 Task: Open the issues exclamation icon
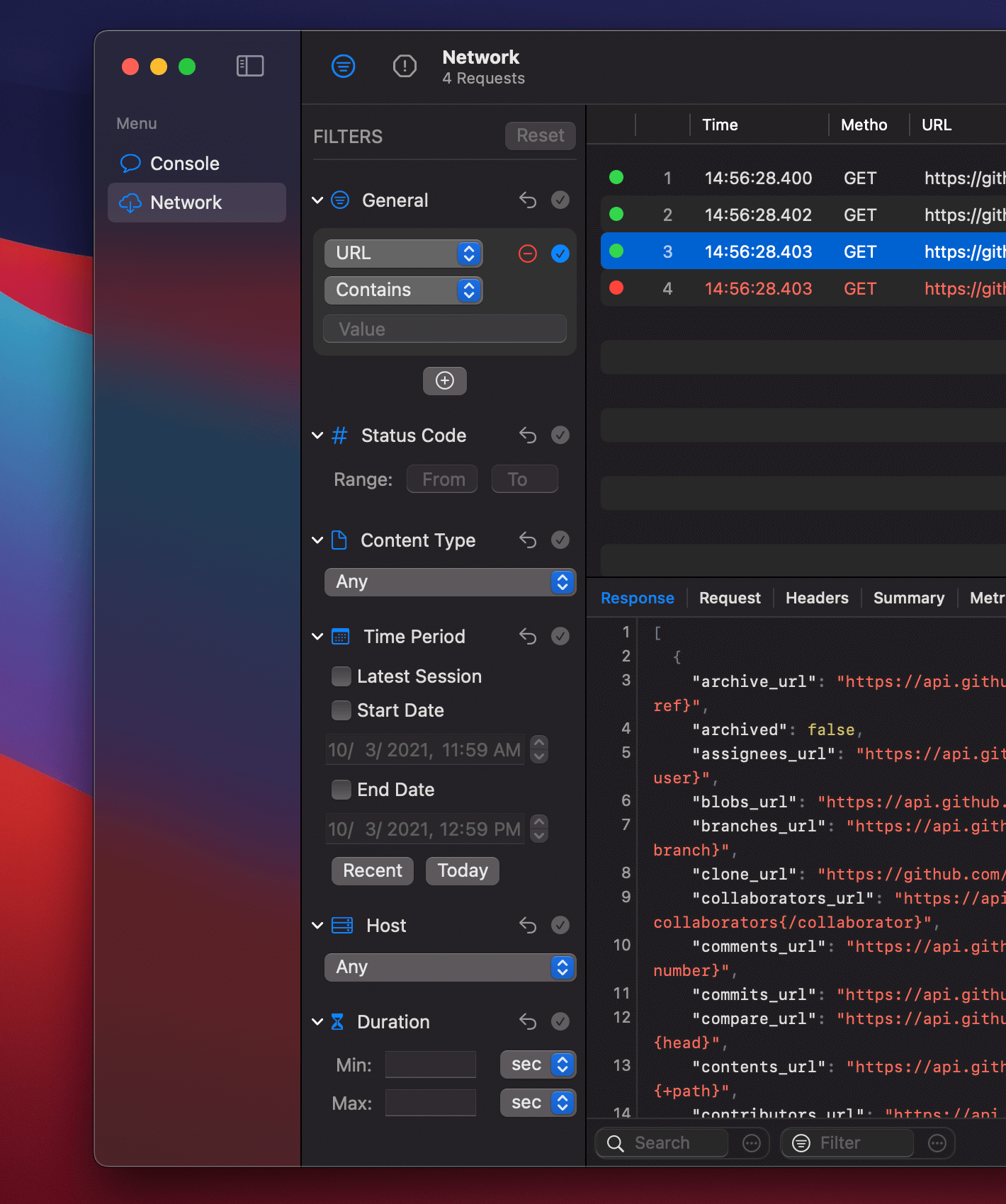click(x=405, y=67)
